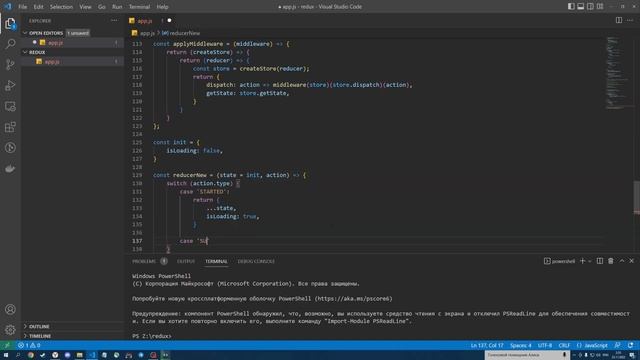The height and width of the screenshot is (360, 640).
Task: Open the Remote Explorer view
Action: coord(10,106)
